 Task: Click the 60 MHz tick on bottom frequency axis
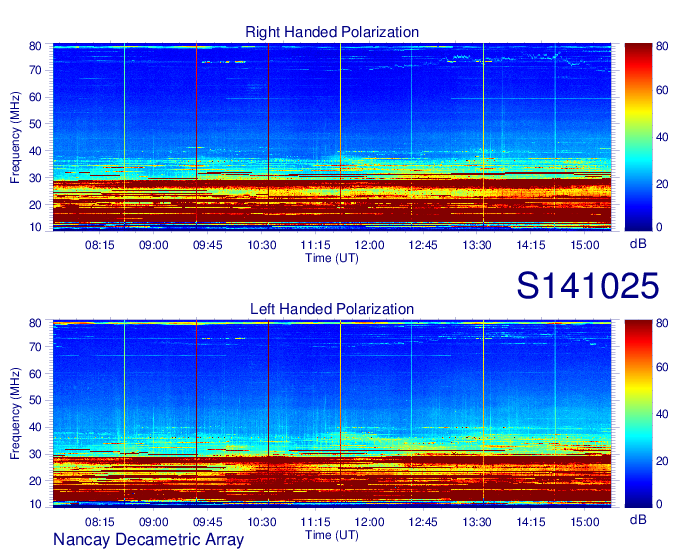[35, 374]
